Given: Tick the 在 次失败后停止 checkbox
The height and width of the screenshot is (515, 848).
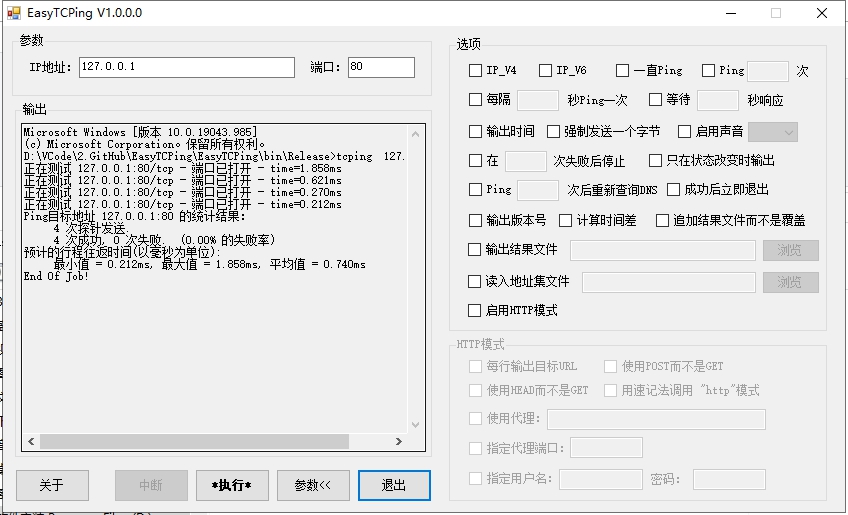Looking at the screenshot, I should (475, 161).
